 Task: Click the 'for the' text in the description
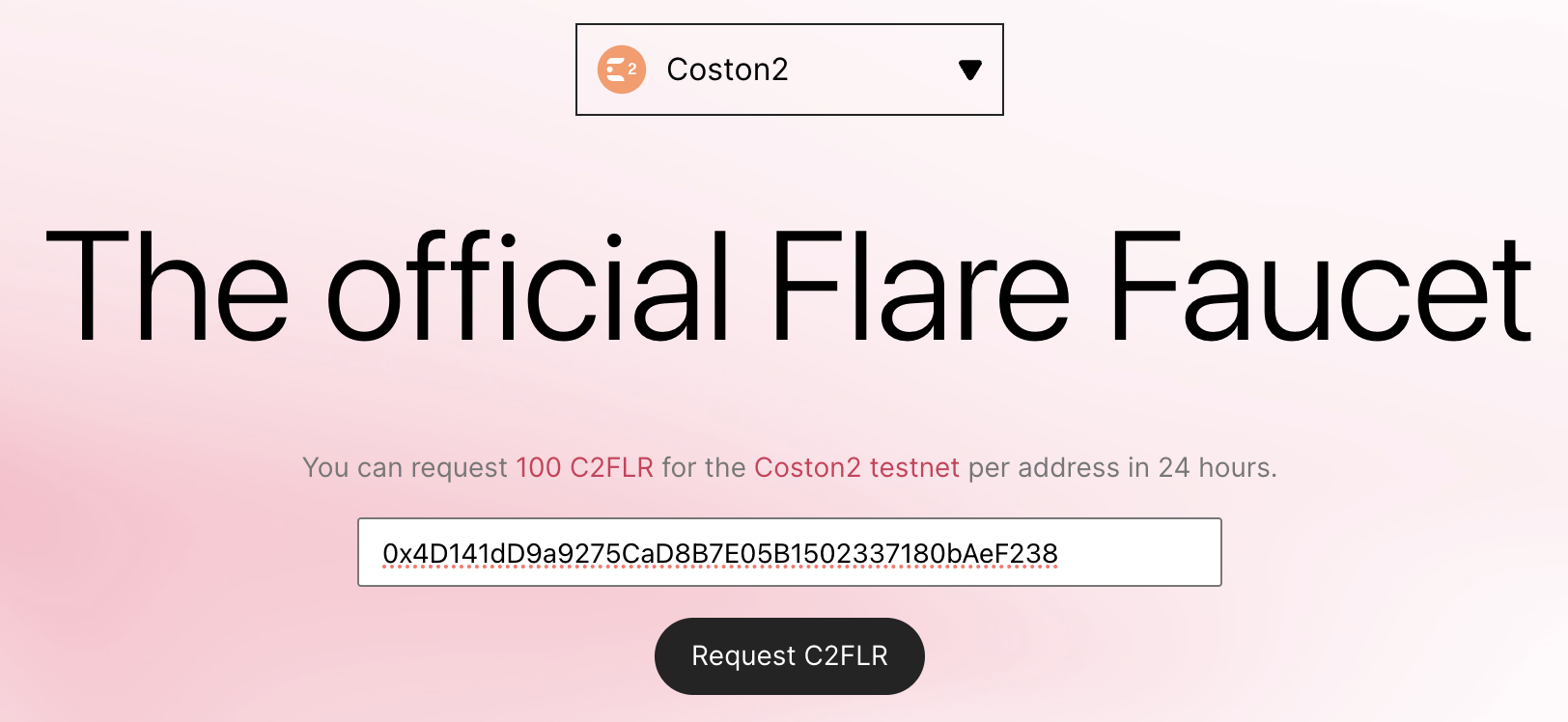703,468
